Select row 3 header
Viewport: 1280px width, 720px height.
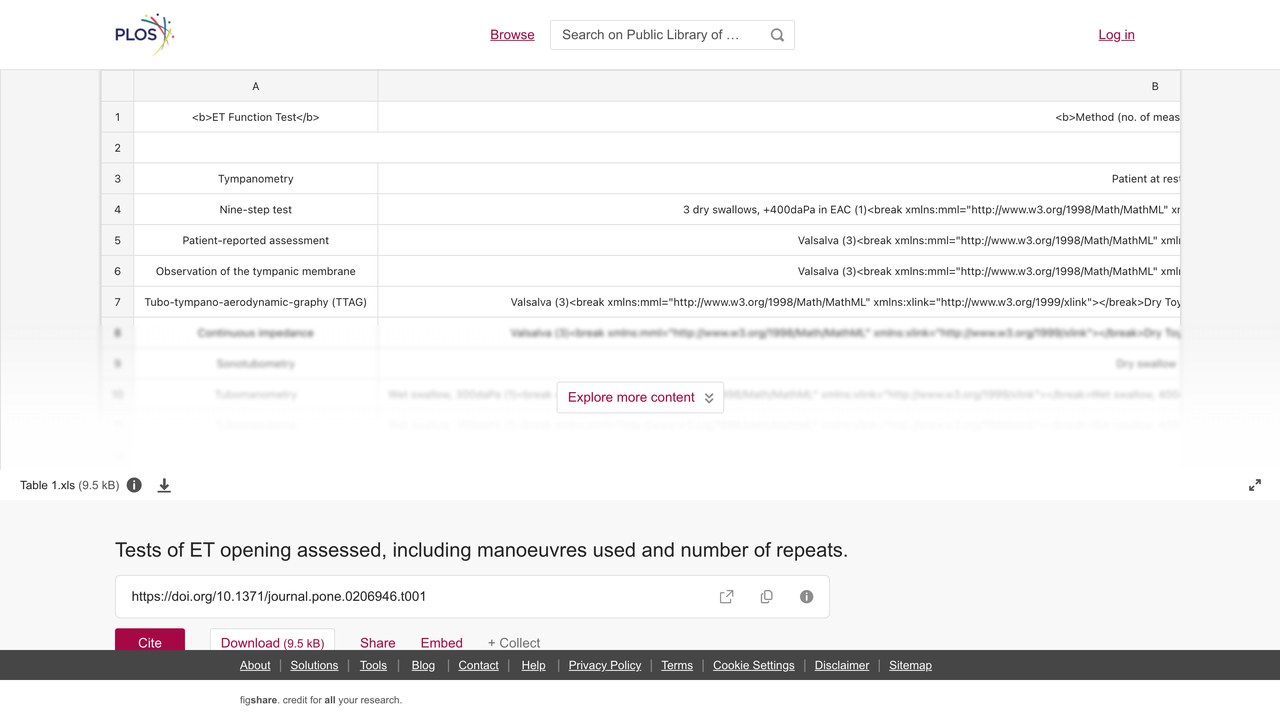tap(117, 179)
